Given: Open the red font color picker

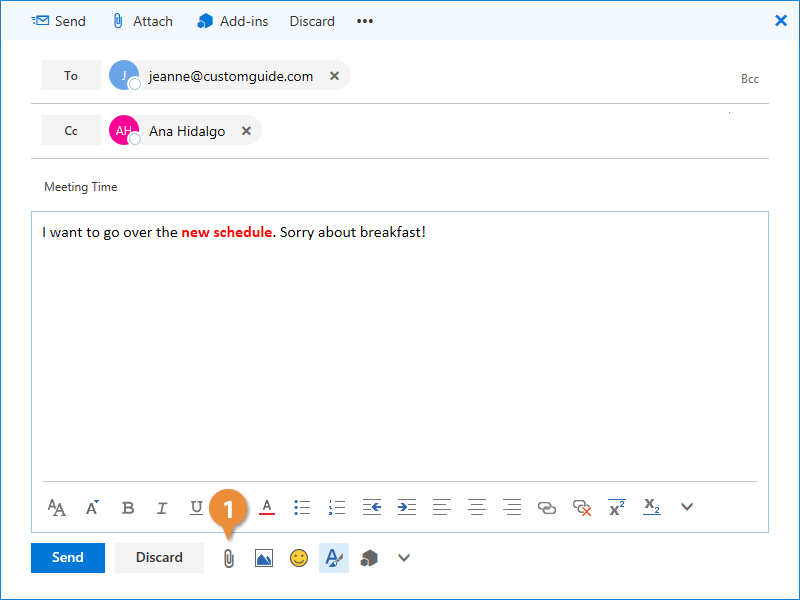Looking at the screenshot, I should click(x=267, y=507).
